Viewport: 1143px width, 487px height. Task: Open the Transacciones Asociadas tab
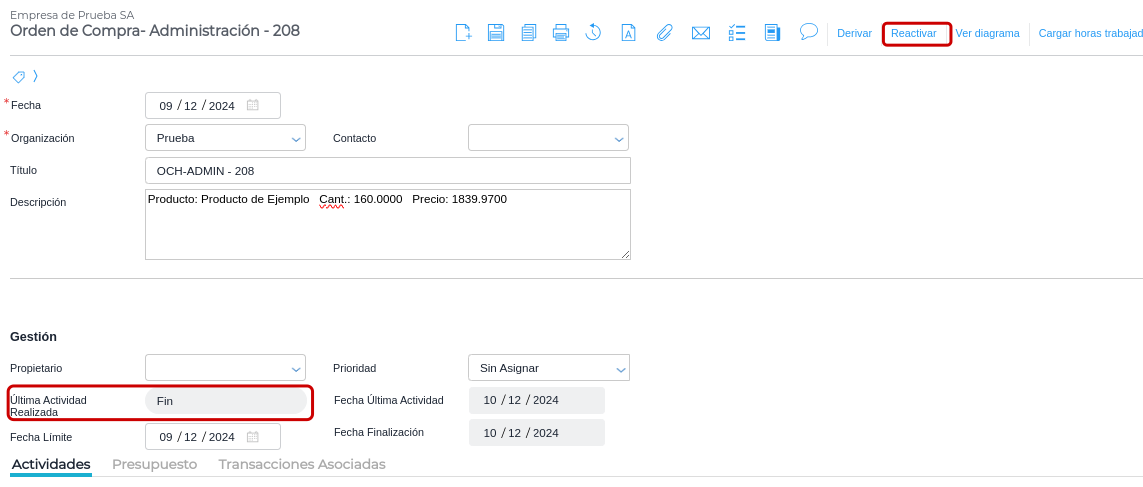pyautogui.click(x=302, y=464)
